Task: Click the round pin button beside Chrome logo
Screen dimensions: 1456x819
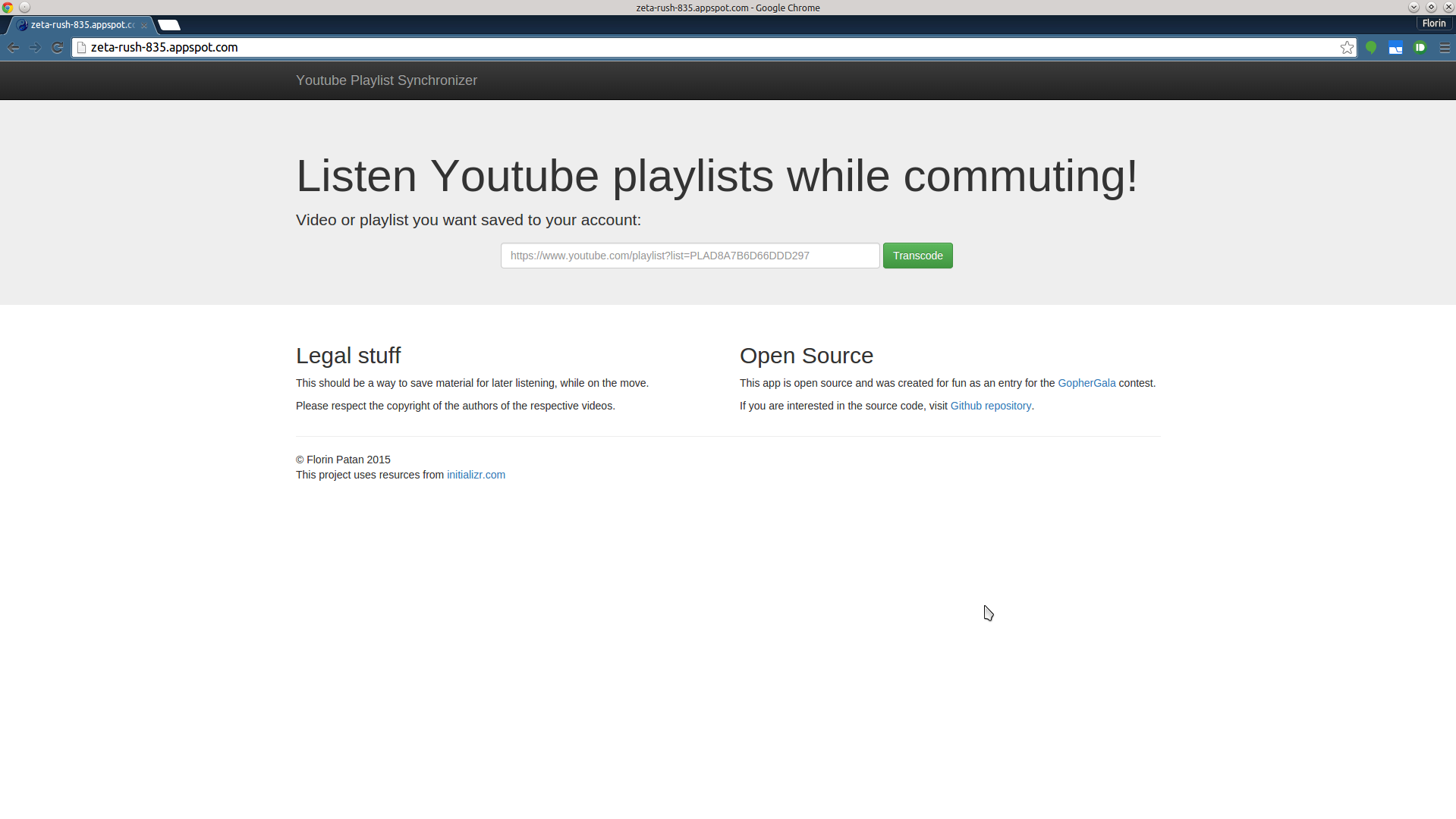Action: 24,8
